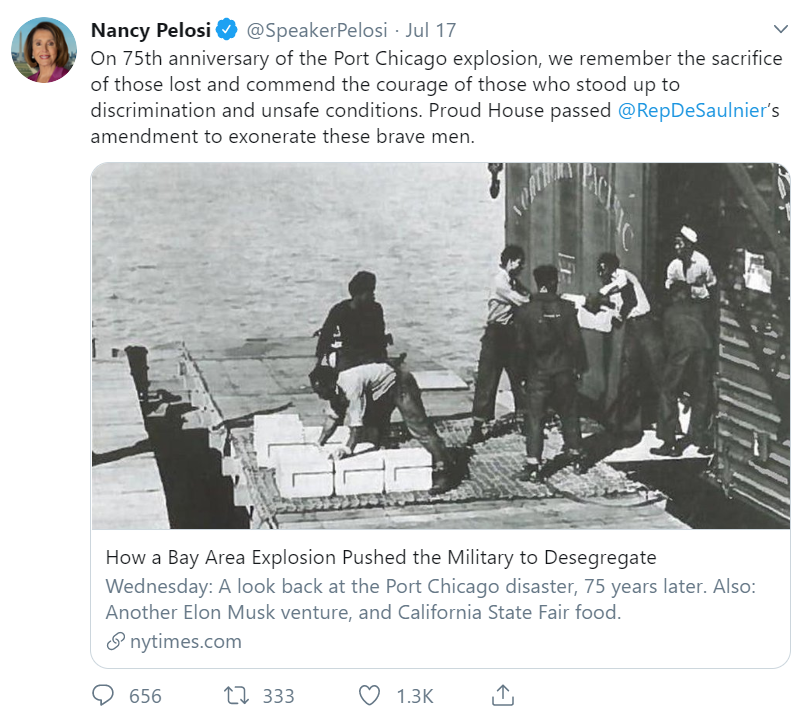Image resolution: width=800 pixels, height=723 pixels.
Task: Click the 333 retweets count
Action: click(279, 696)
